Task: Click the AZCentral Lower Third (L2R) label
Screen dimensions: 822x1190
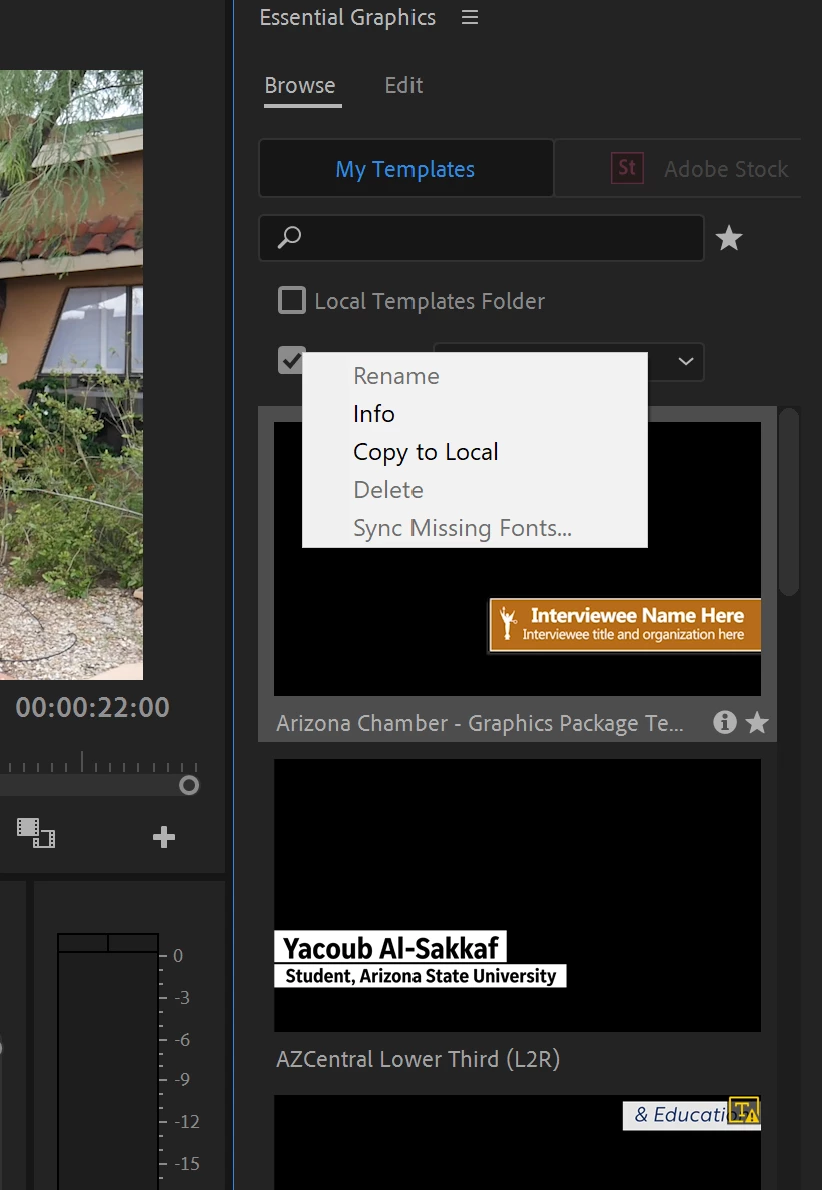Action: (x=418, y=1059)
